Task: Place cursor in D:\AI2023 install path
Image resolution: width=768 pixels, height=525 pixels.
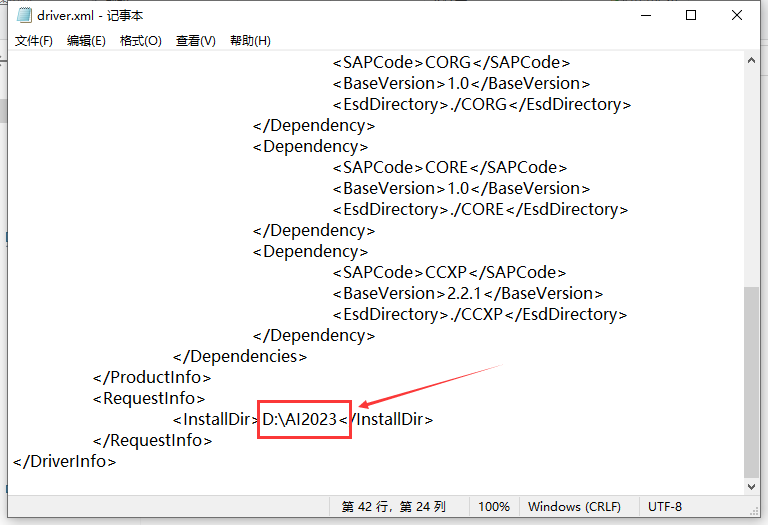Action: click(299, 420)
